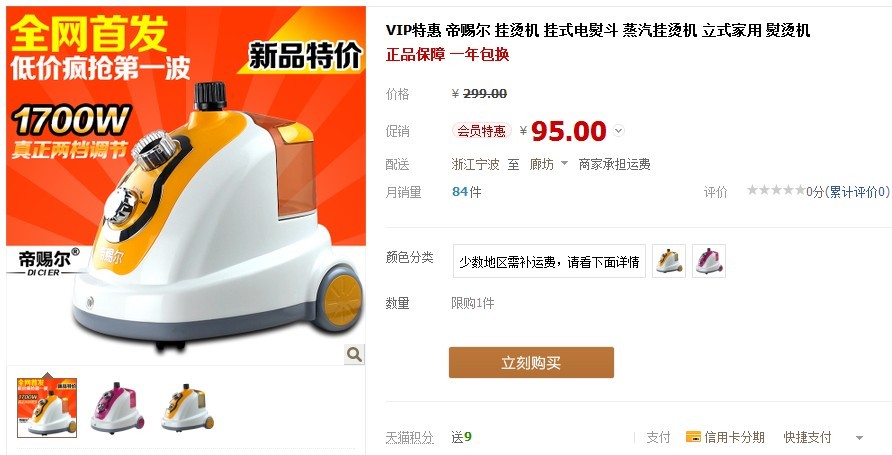The height and width of the screenshot is (455, 892).
Task: Click the magnifier zoom icon on product image
Action: pos(354,354)
